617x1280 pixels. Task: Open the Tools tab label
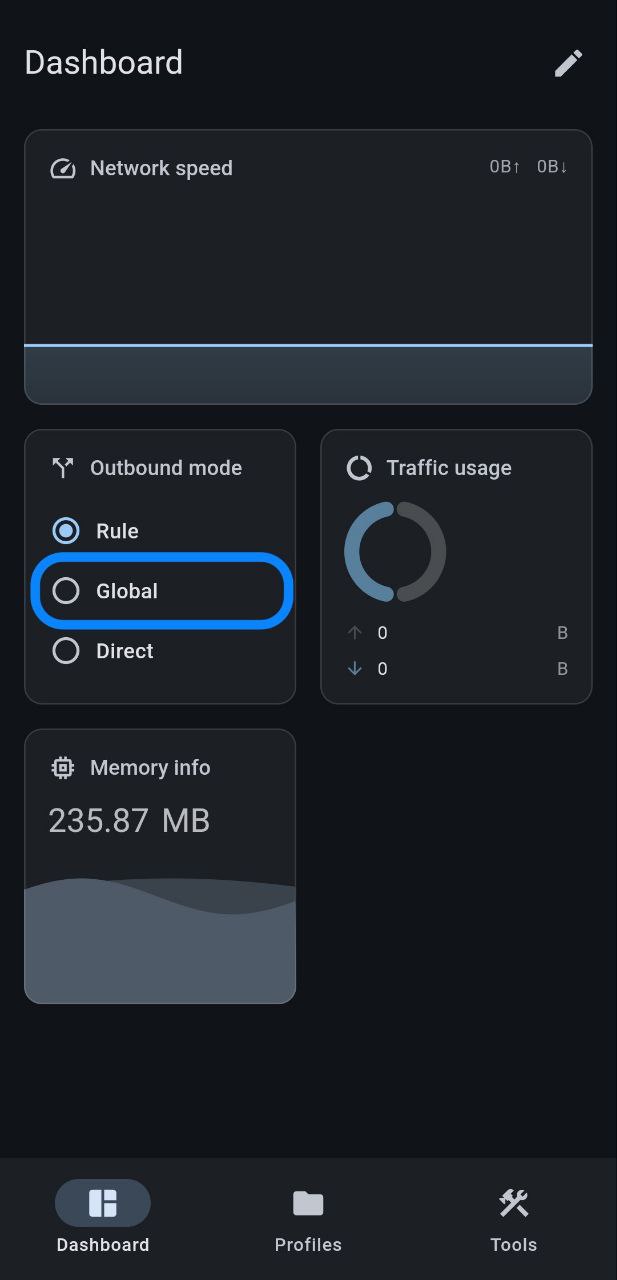coord(514,1245)
